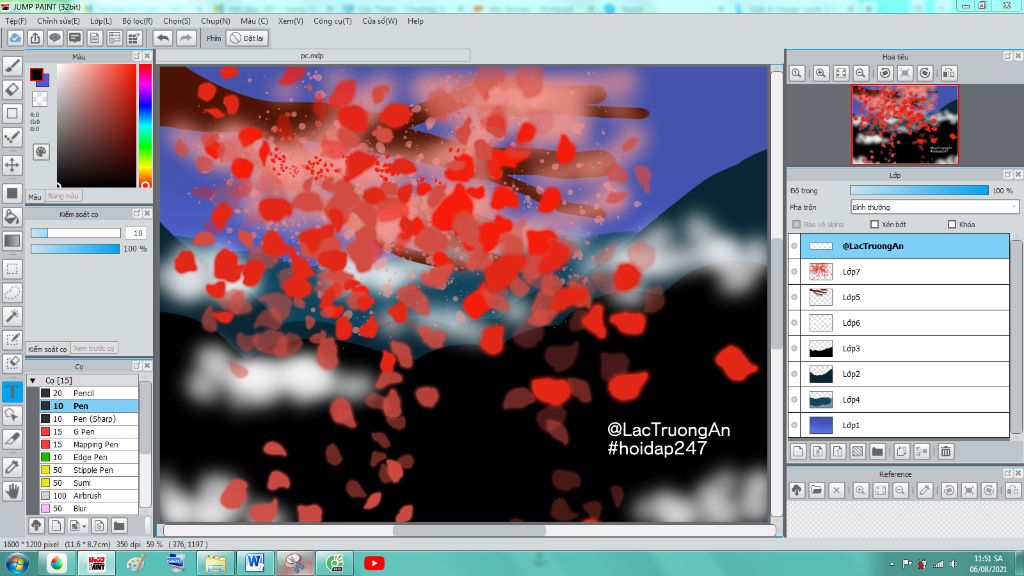Screen dimensions: 1024x576
Task: Open image folder icon in Reference panel
Action: coord(816,490)
